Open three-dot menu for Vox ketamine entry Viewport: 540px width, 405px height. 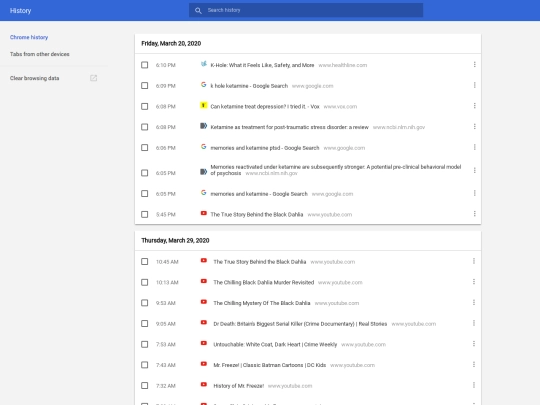475,106
